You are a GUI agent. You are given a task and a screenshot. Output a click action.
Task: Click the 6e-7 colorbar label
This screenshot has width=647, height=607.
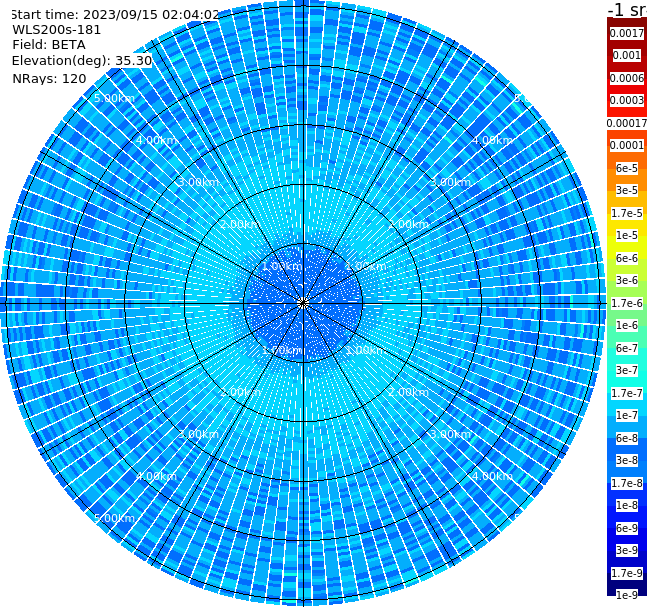coord(627,348)
